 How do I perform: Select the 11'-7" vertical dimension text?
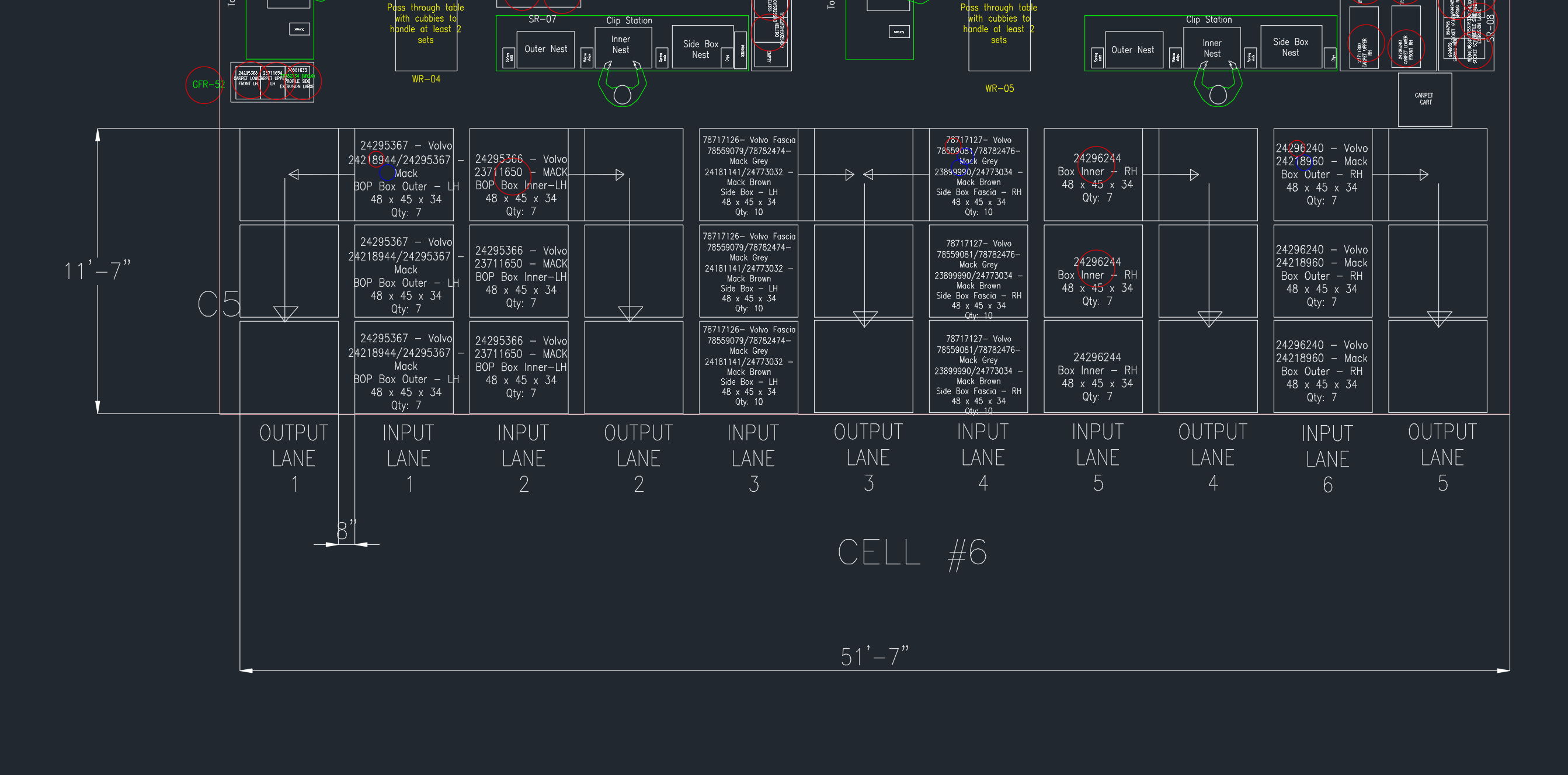(98, 270)
